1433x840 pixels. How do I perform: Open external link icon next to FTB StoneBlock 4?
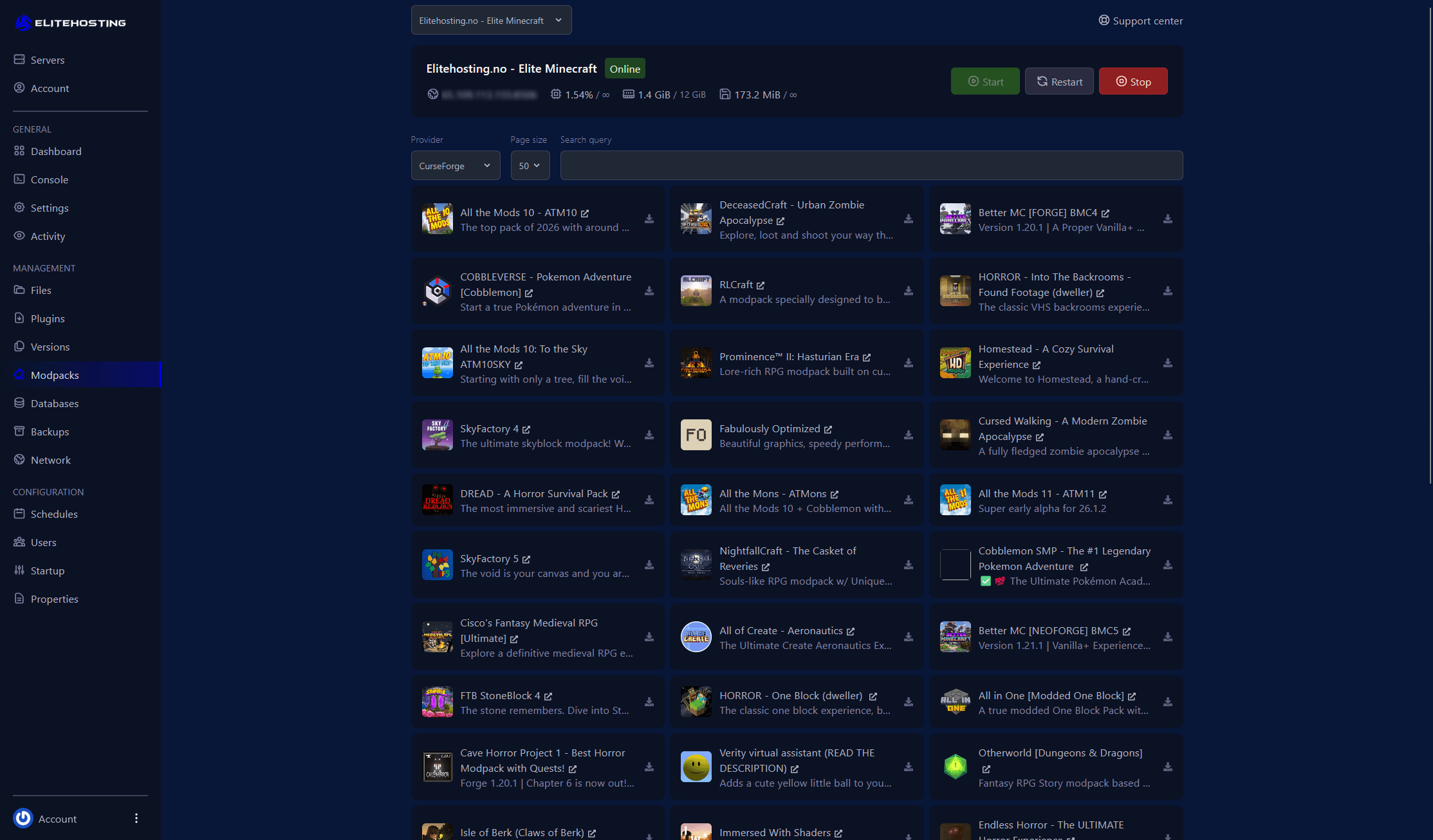pyautogui.click(x=548, y=696)
